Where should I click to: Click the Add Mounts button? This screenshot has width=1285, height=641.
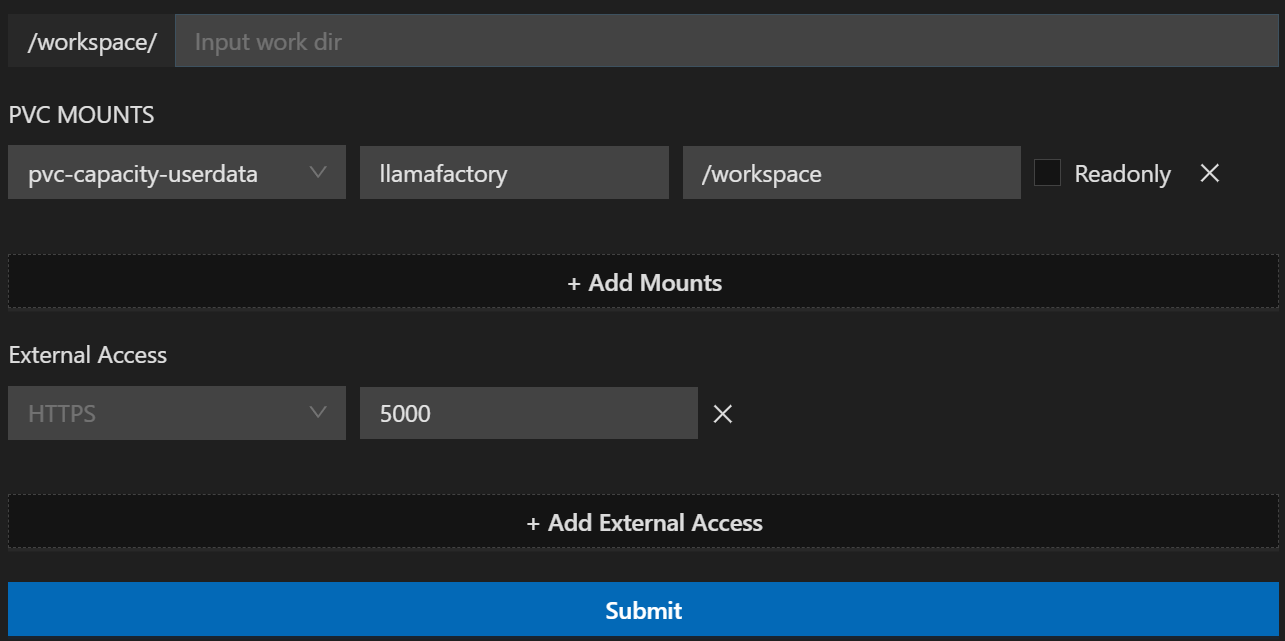click(643, 283)
